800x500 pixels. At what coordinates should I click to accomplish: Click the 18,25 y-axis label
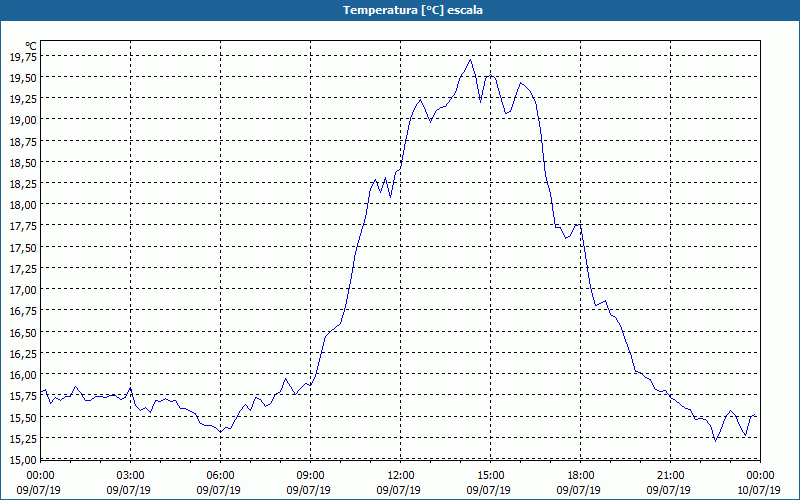pyautogui.click(x=23, y=184)
